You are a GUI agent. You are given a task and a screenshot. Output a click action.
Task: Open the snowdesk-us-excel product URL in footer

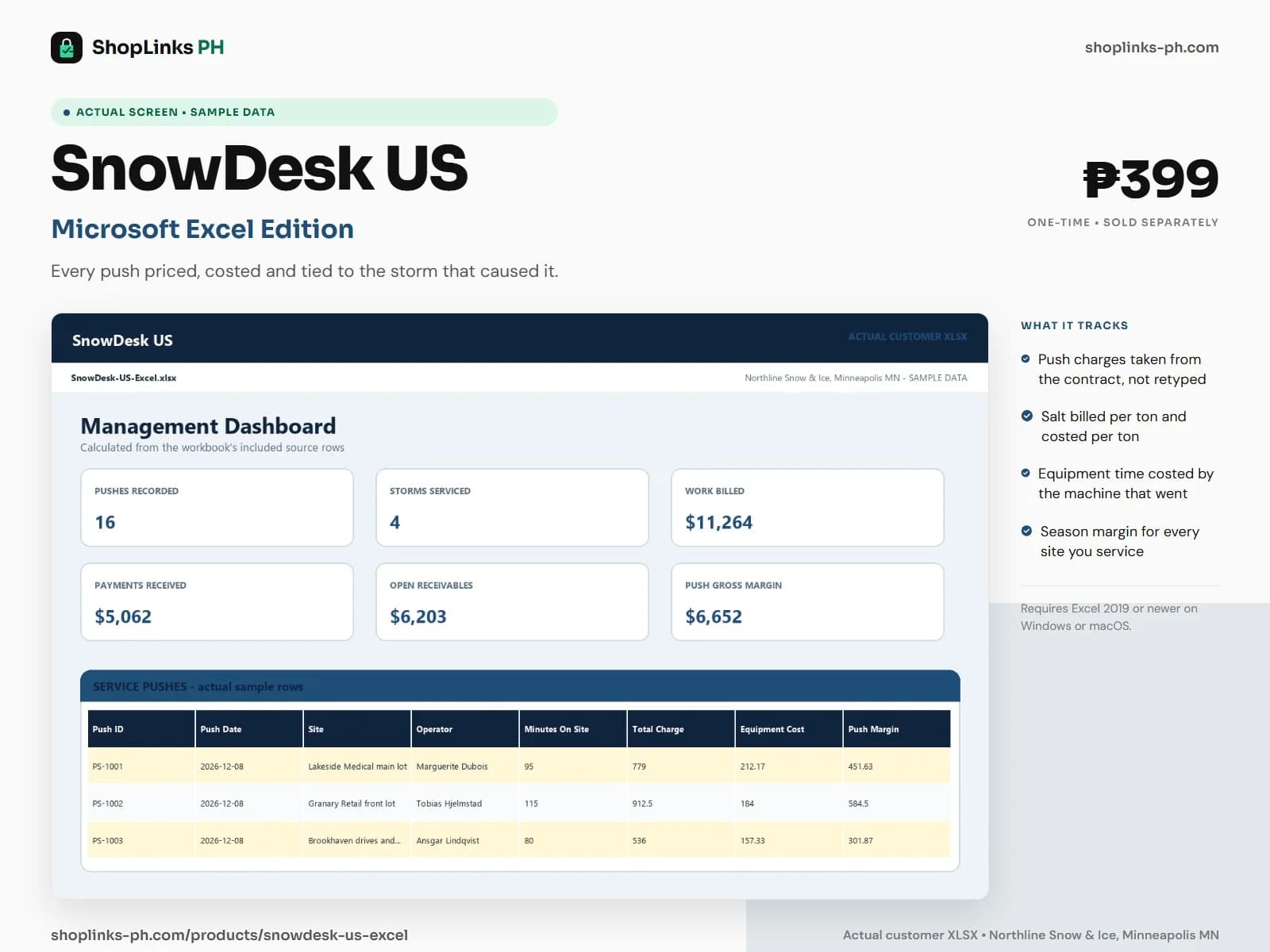click(x=229, y=935)
